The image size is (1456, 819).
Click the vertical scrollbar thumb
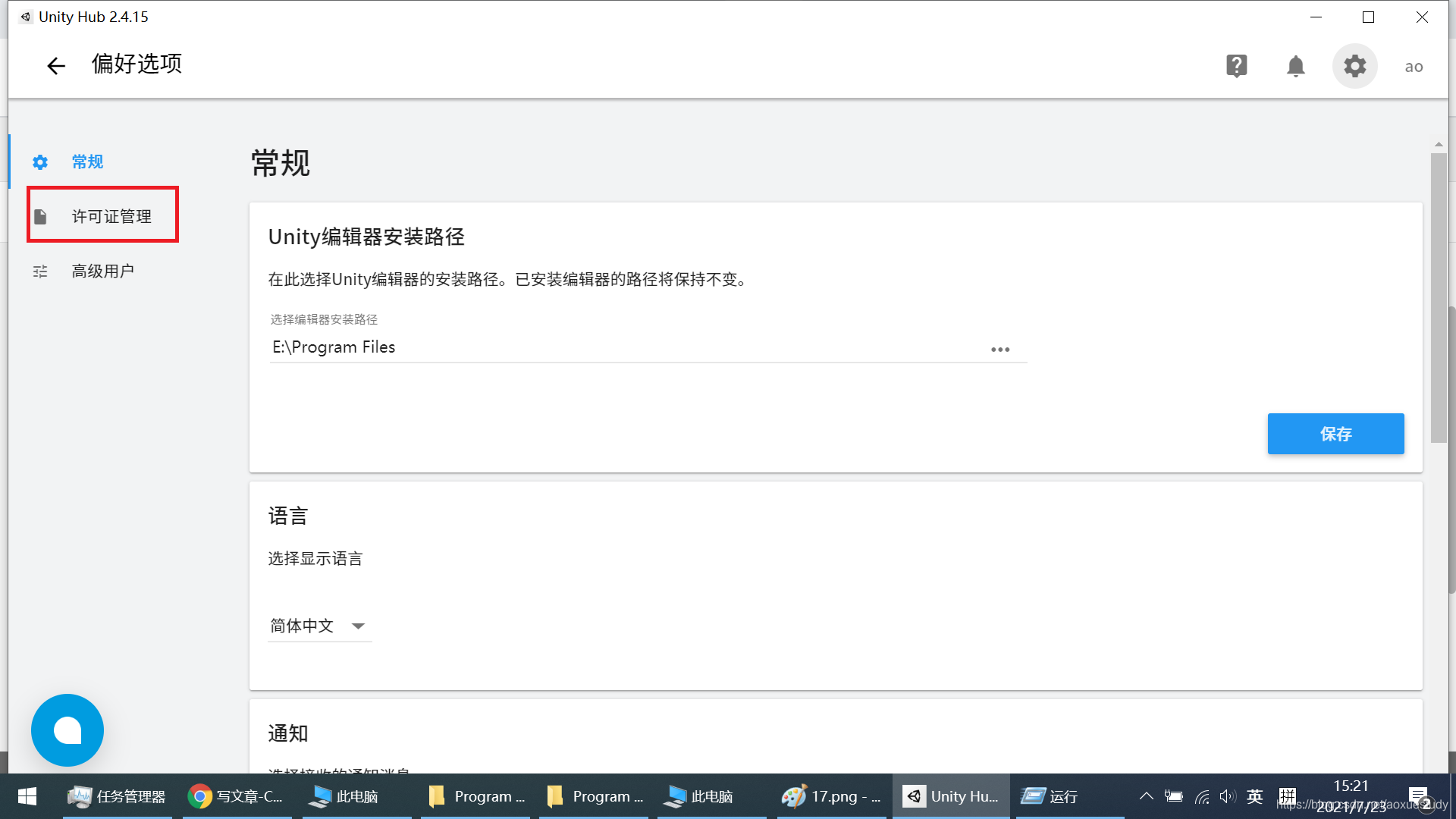coord(1439,297)
